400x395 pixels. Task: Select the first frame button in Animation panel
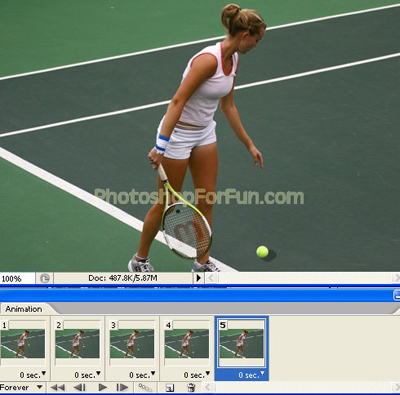[x=58, y=387]
